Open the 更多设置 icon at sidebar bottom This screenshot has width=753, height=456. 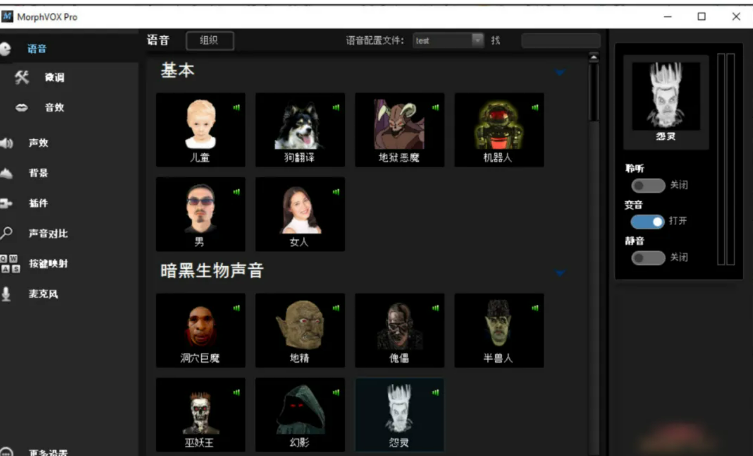coord(6,452)
